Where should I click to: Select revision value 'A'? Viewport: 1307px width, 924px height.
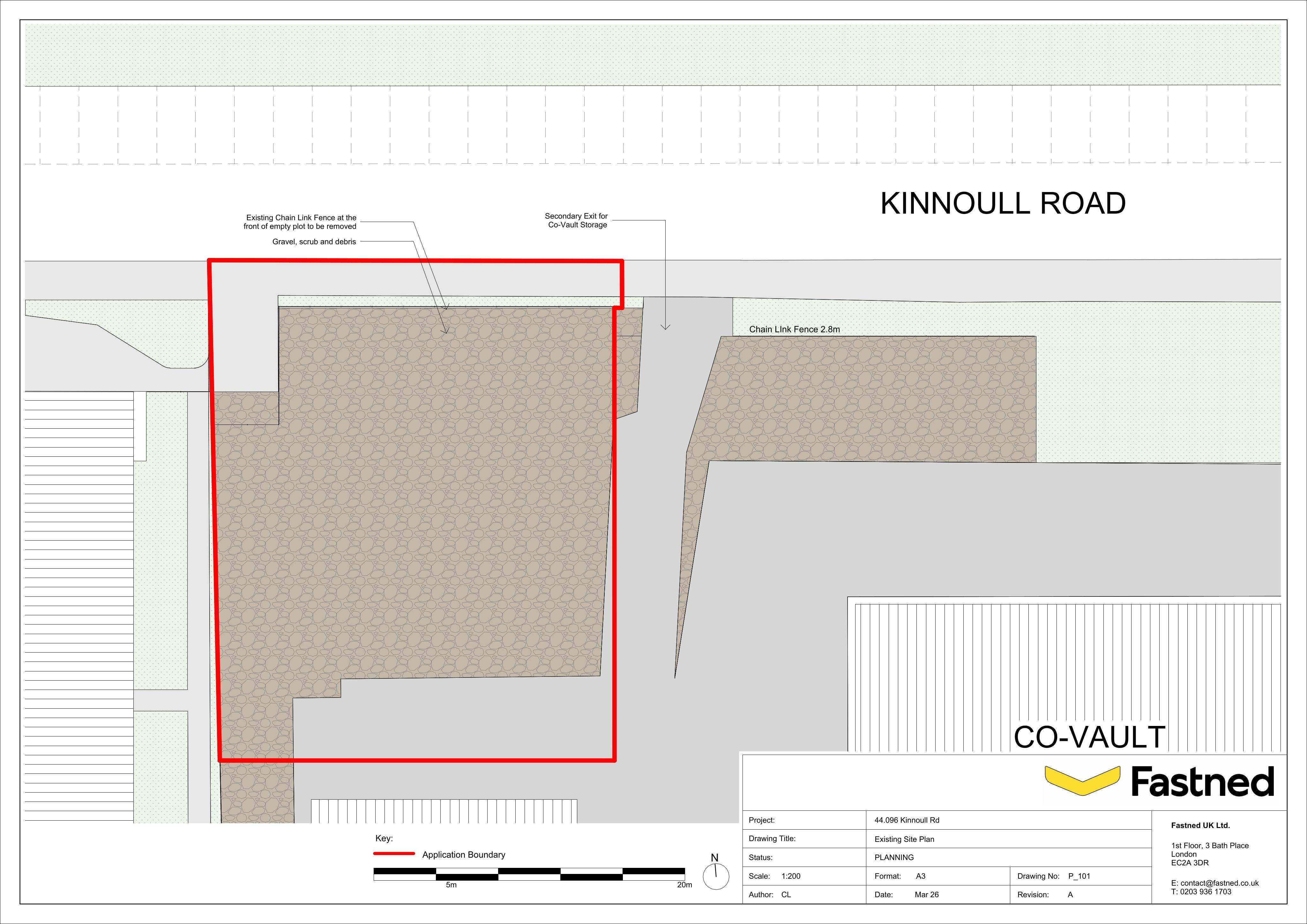point(1070,894)
